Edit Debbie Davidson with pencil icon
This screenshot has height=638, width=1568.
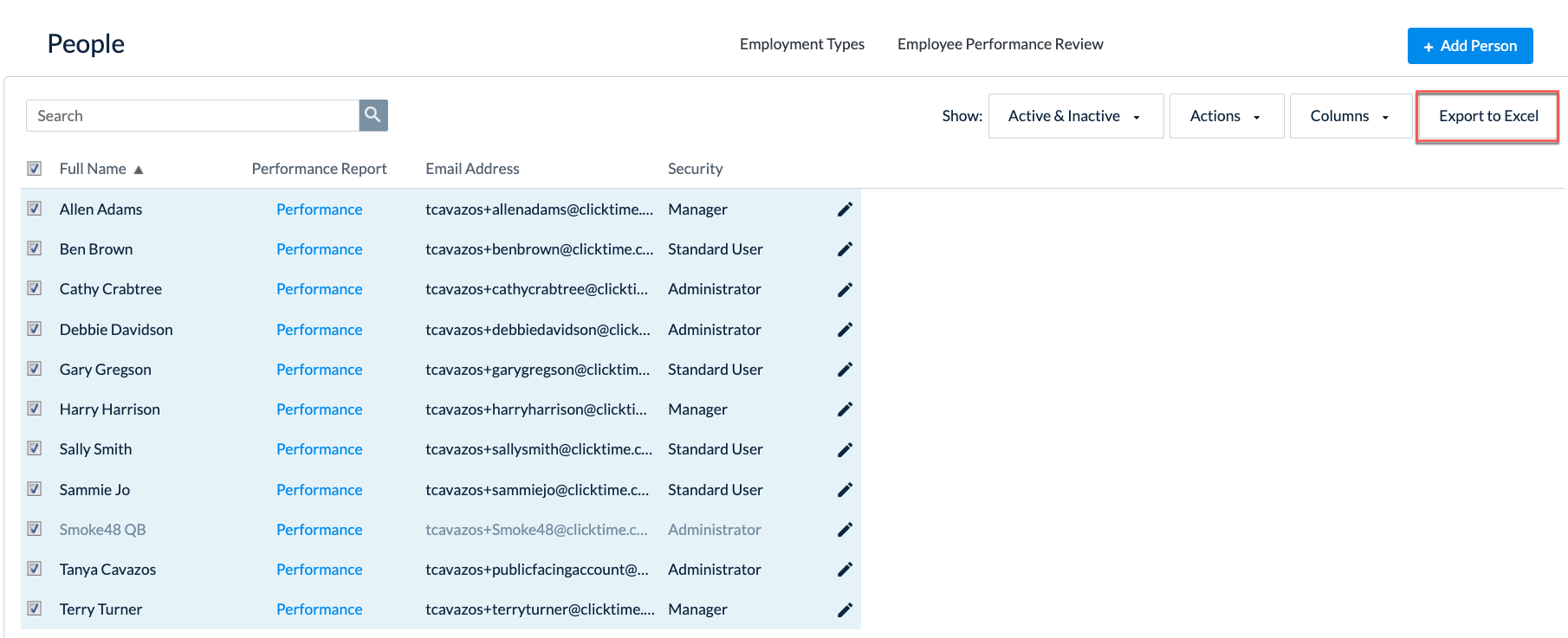click(x=845, y=330)
